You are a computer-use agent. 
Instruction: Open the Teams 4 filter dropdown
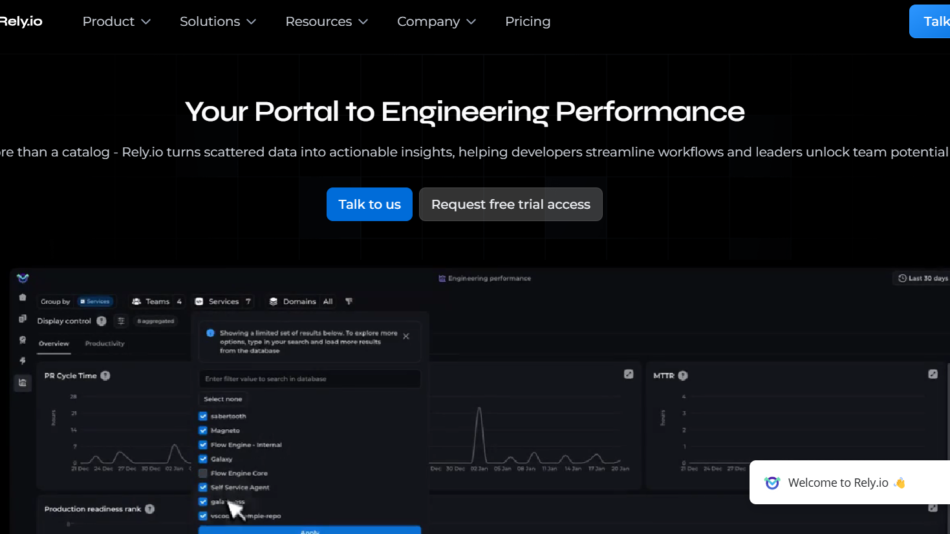157,301
